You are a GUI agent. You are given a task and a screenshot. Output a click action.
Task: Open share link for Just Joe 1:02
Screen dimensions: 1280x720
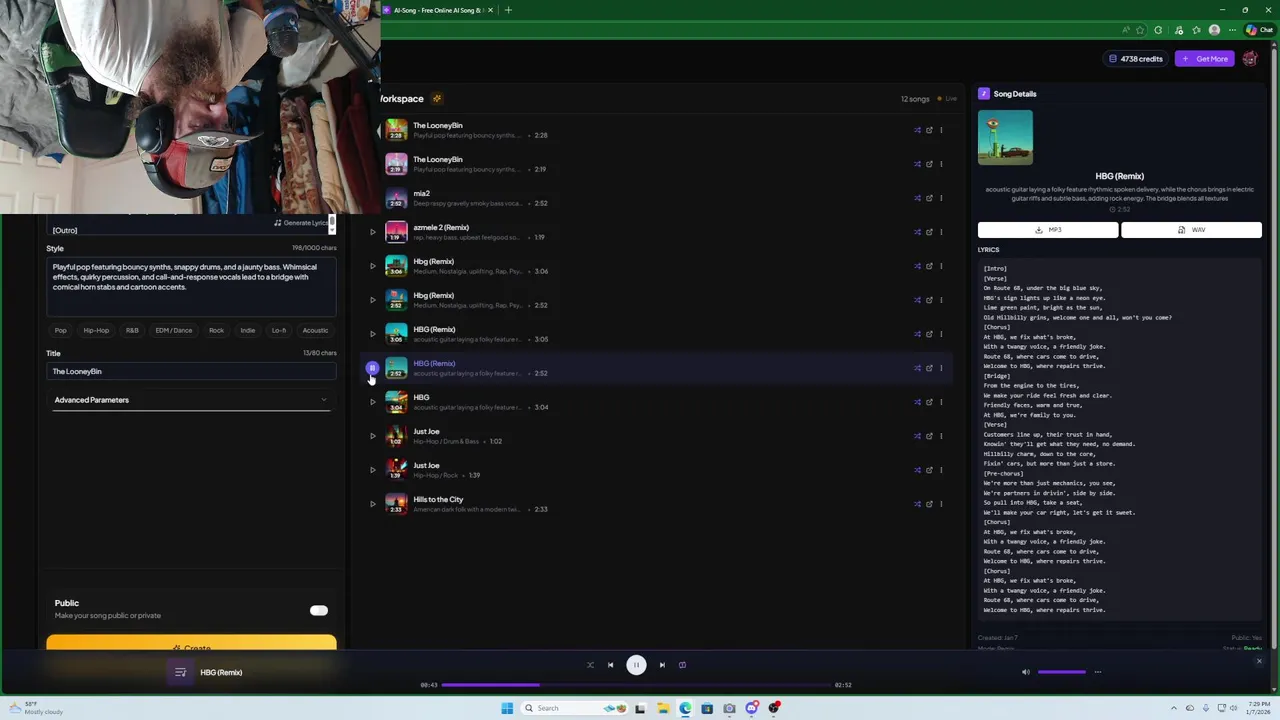[x=929, y=436]
